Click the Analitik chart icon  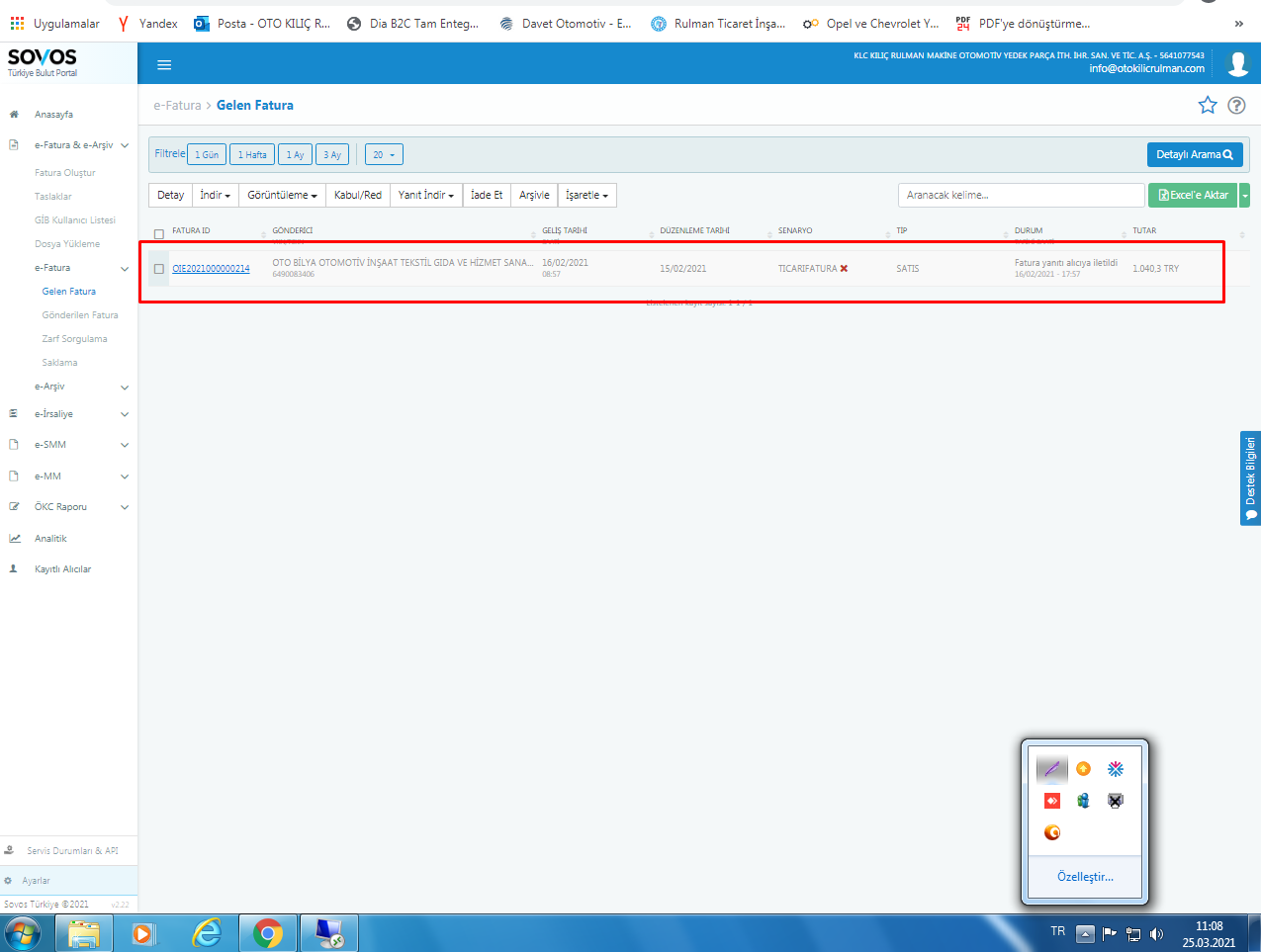14,539
